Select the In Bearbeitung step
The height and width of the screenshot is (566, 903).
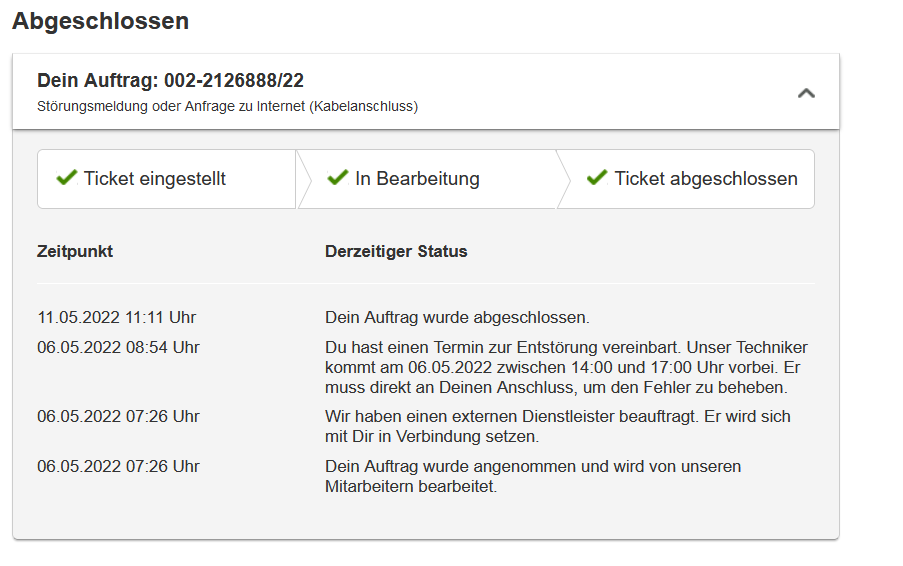click(x=417, y=179)
